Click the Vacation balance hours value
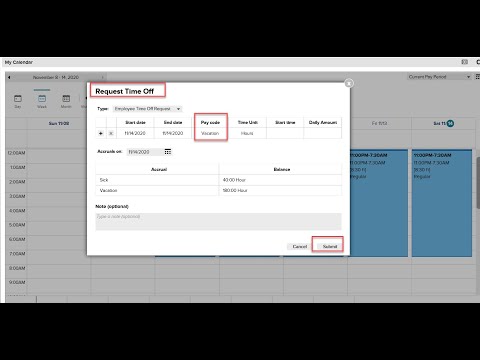The image size is (480, 360). 235,190
